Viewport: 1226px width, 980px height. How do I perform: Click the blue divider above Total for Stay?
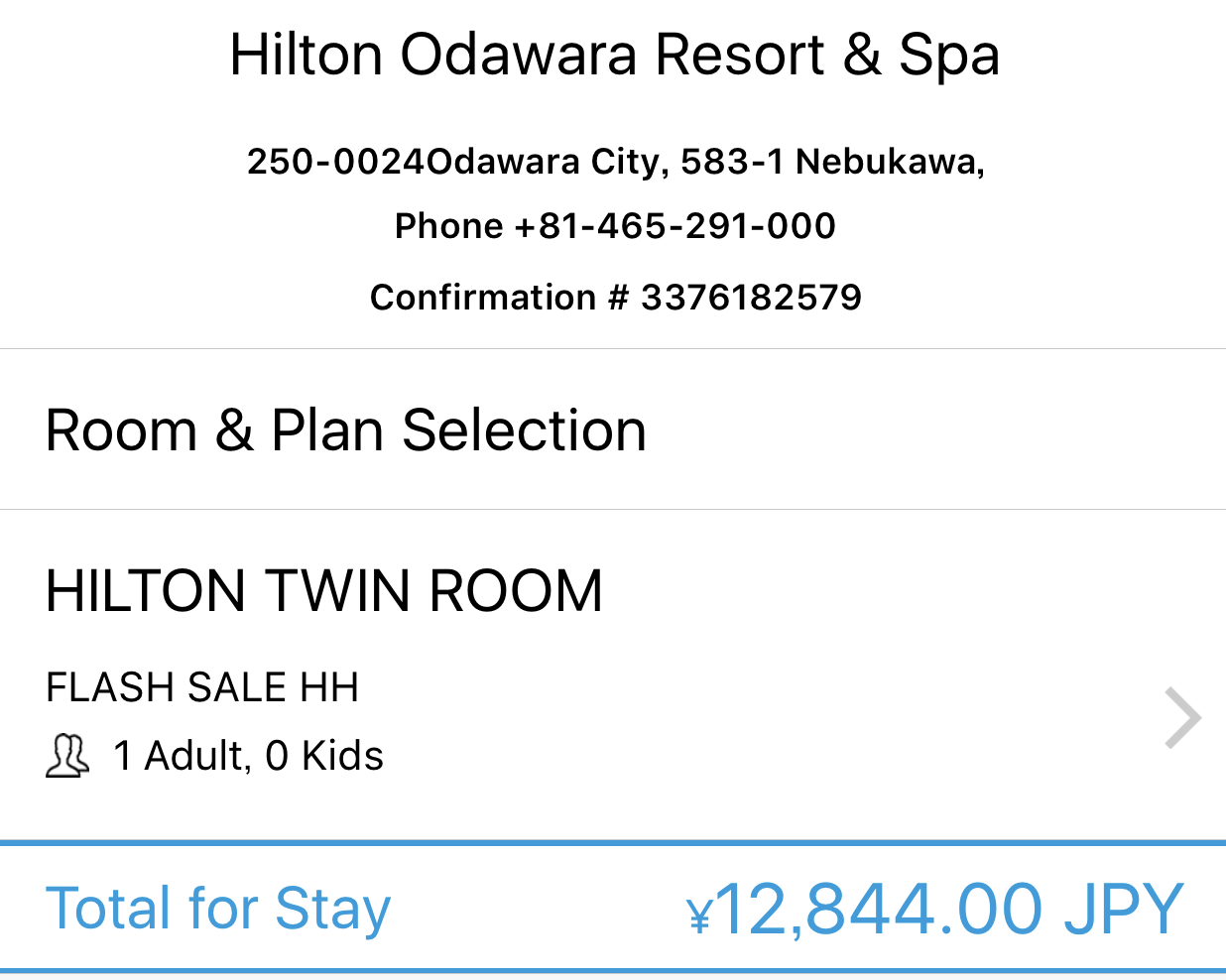tap(613, 843)
